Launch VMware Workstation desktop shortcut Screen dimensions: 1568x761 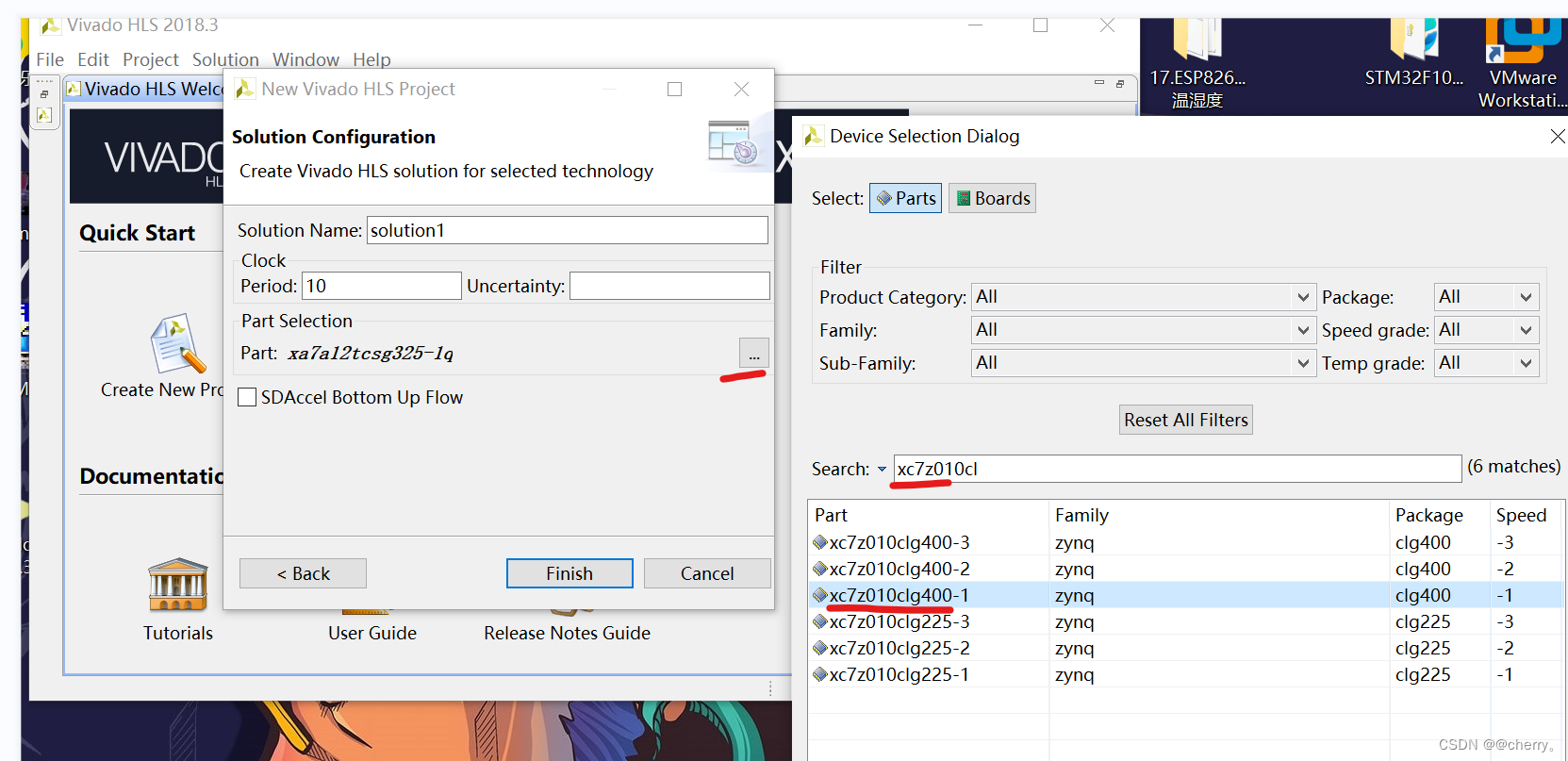click(x=1522, y=61)
